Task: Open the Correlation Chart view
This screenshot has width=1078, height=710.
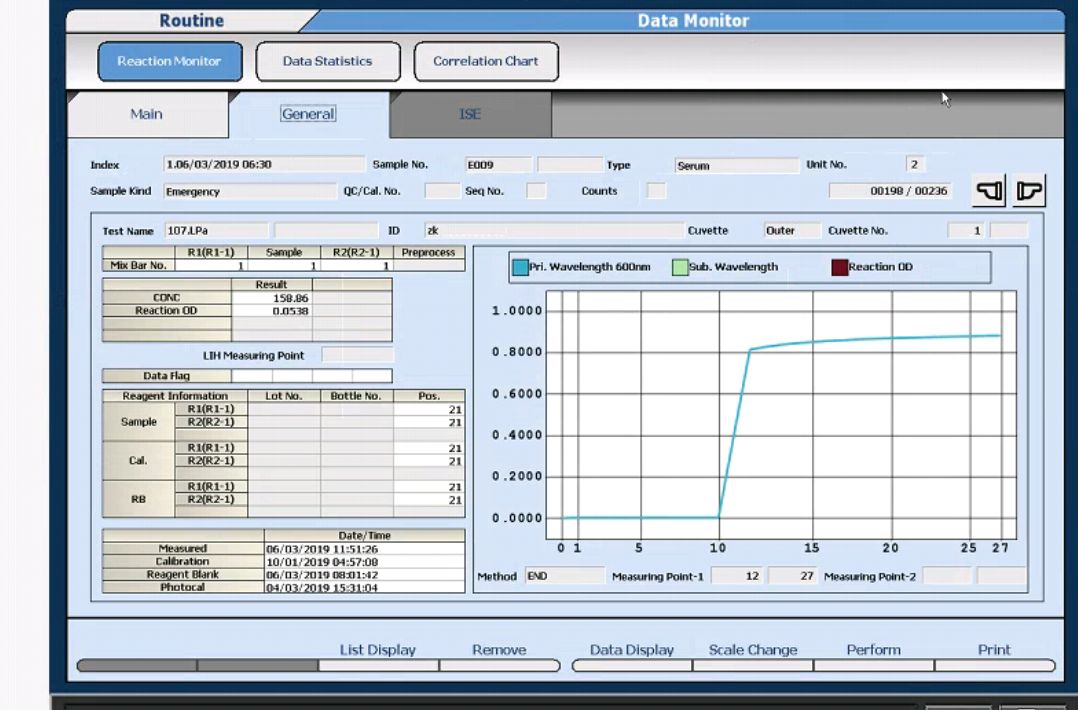Action: click(x=486, y=61)
